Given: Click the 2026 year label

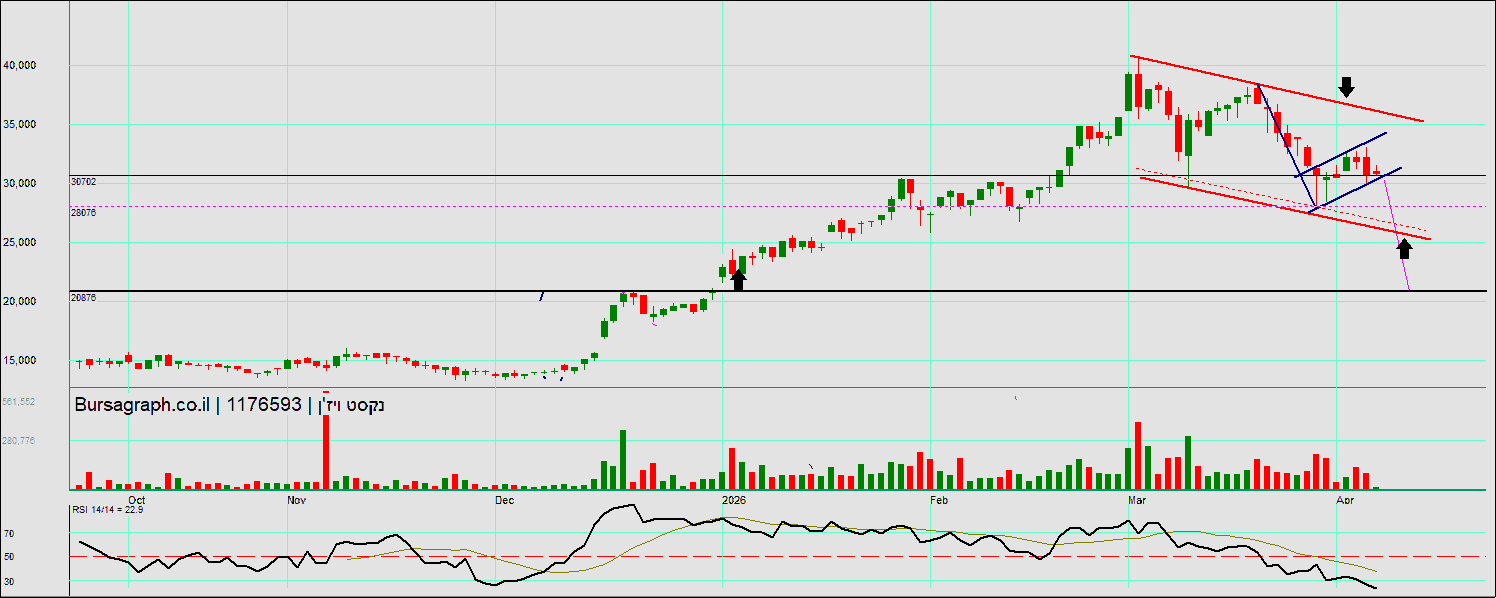Looking at the screenshot, I should 733,498.
